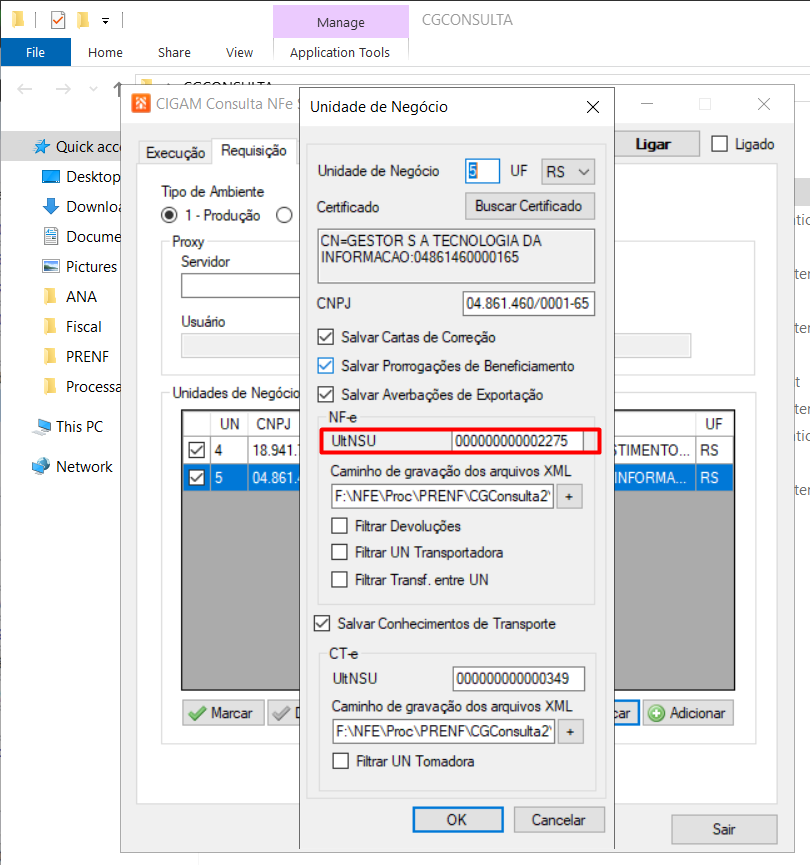Click the NF-e UltNSU field

[x=518, y=441]
